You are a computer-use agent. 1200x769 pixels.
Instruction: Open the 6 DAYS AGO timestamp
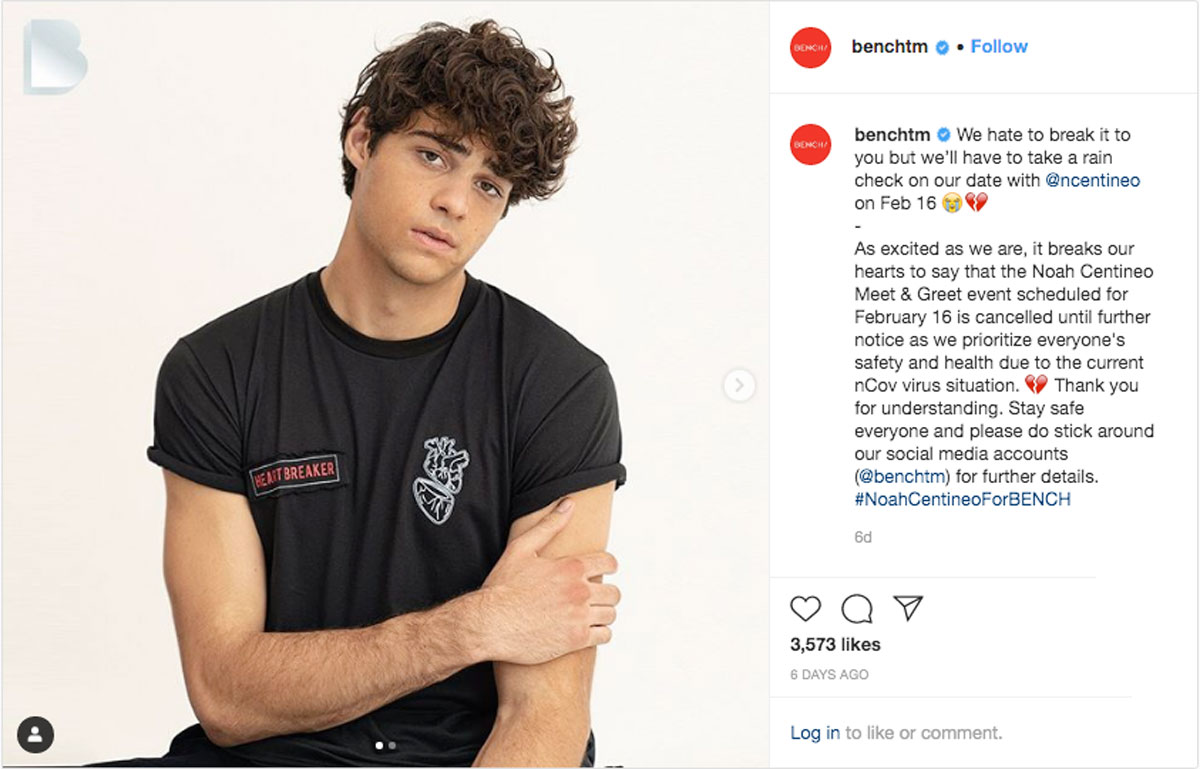(x=829, y=675)
